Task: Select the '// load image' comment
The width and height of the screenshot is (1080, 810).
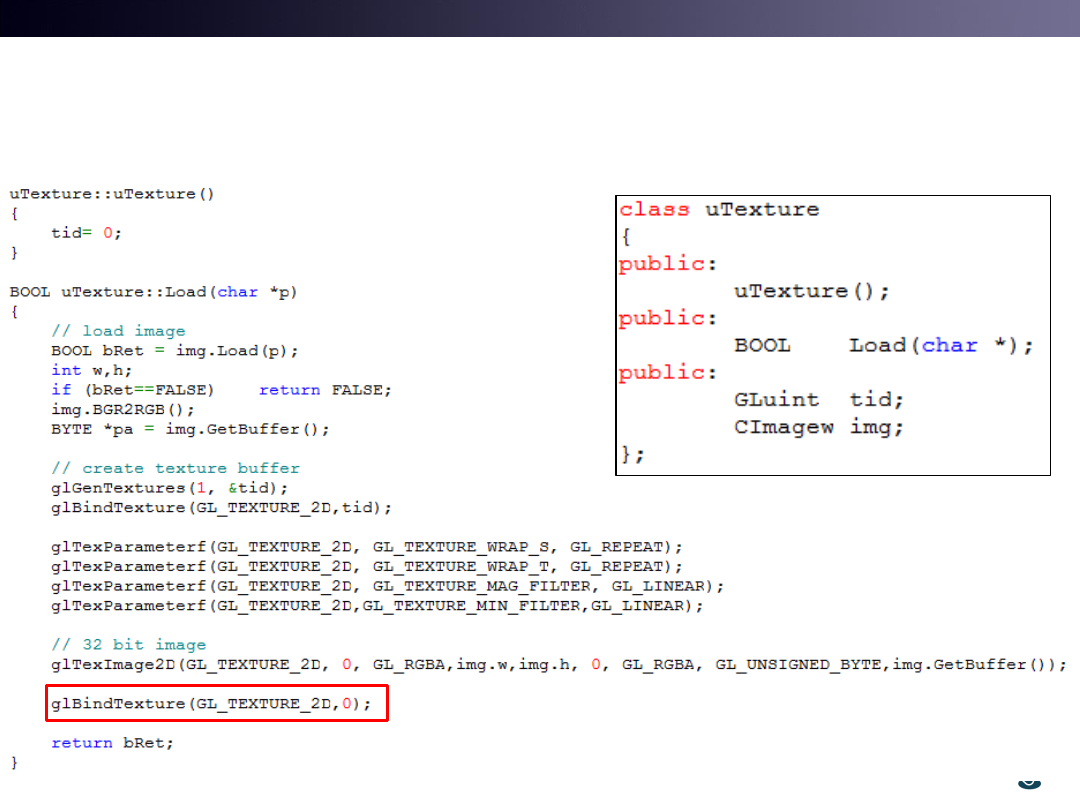Action: point(118,331)
